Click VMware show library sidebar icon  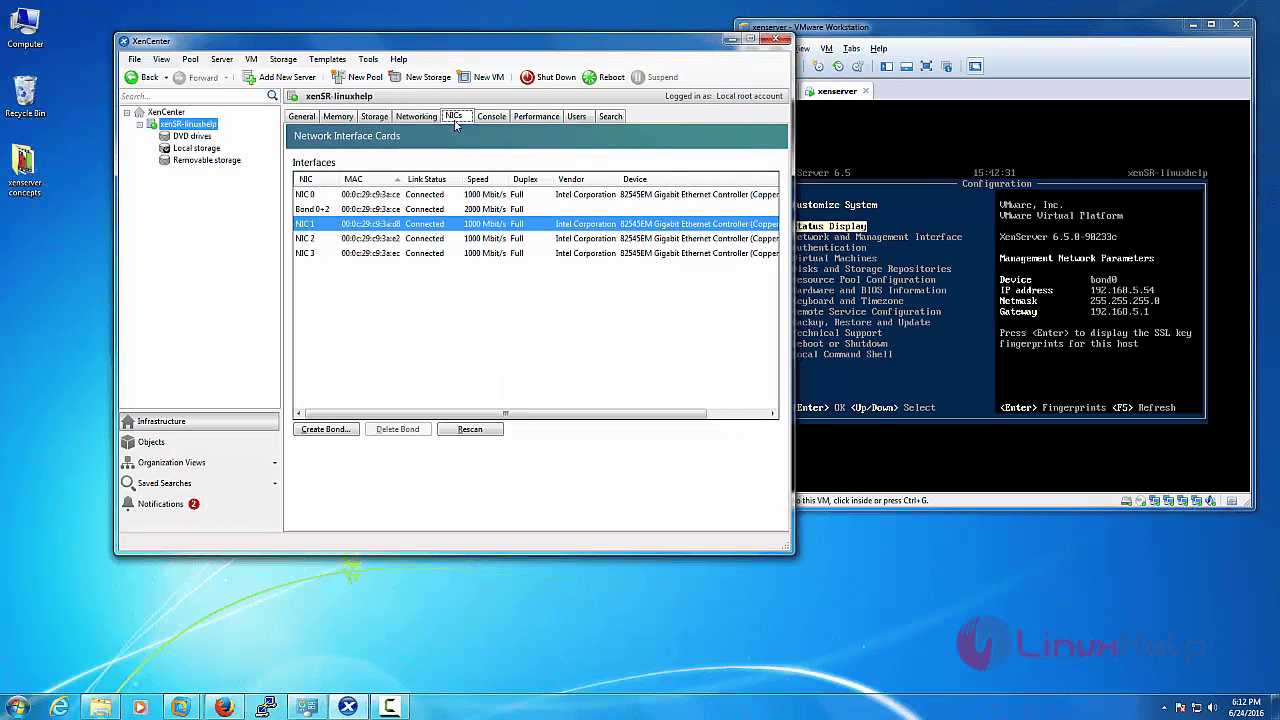pos(886,66)
